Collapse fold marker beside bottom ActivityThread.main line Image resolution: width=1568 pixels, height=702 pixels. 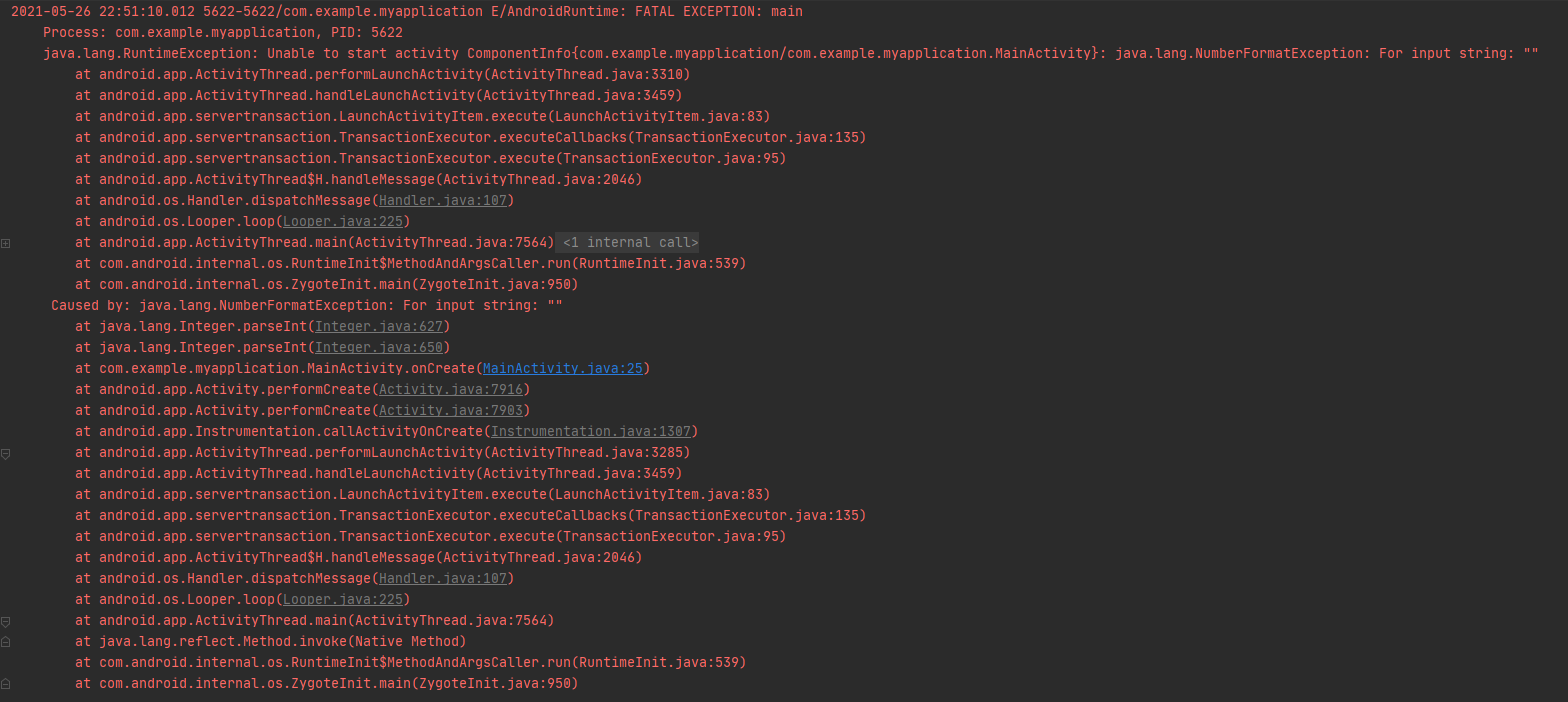[x=6, y=621]
